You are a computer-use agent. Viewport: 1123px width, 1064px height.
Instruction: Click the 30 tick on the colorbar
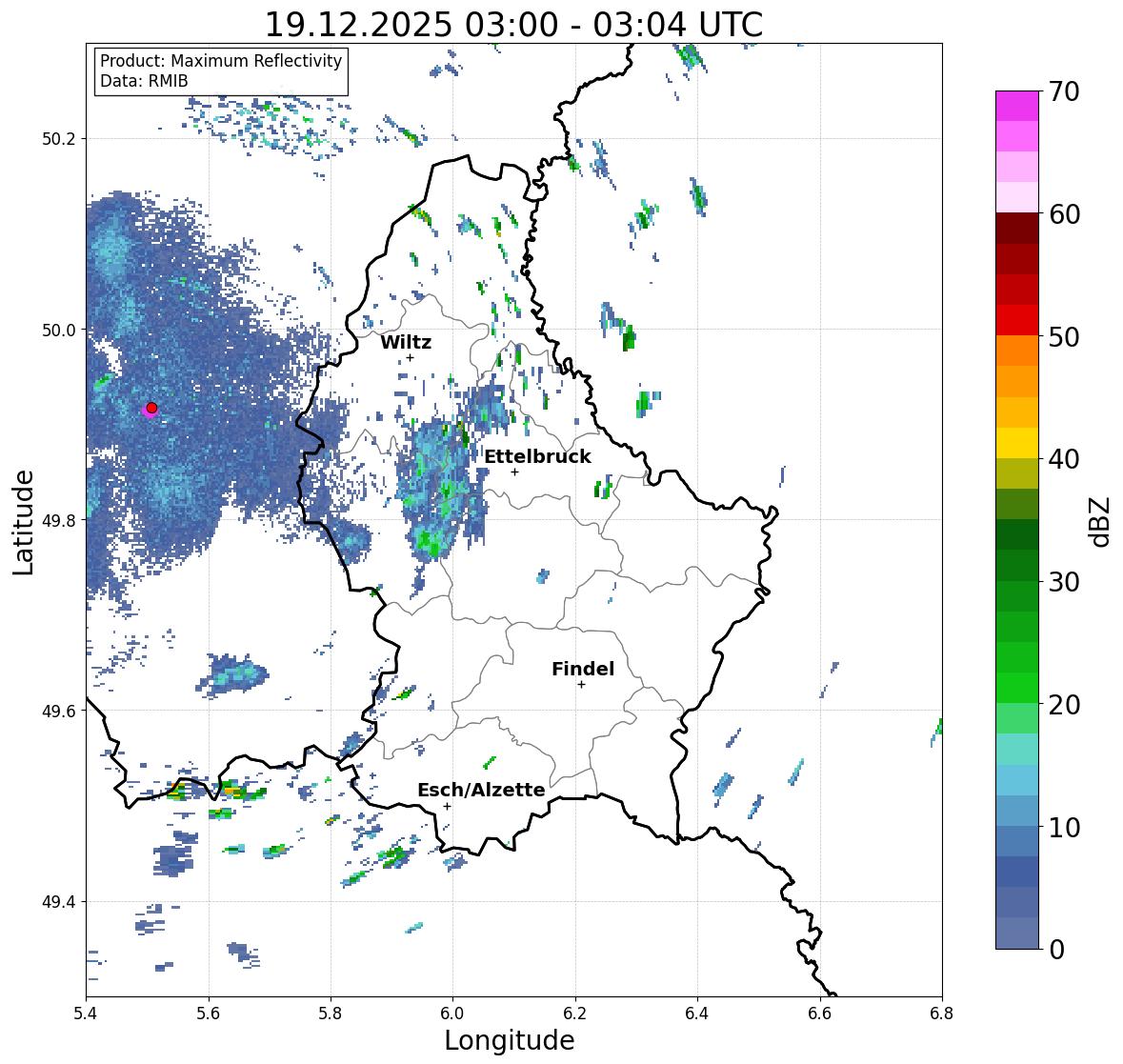tap(1064, 582)
